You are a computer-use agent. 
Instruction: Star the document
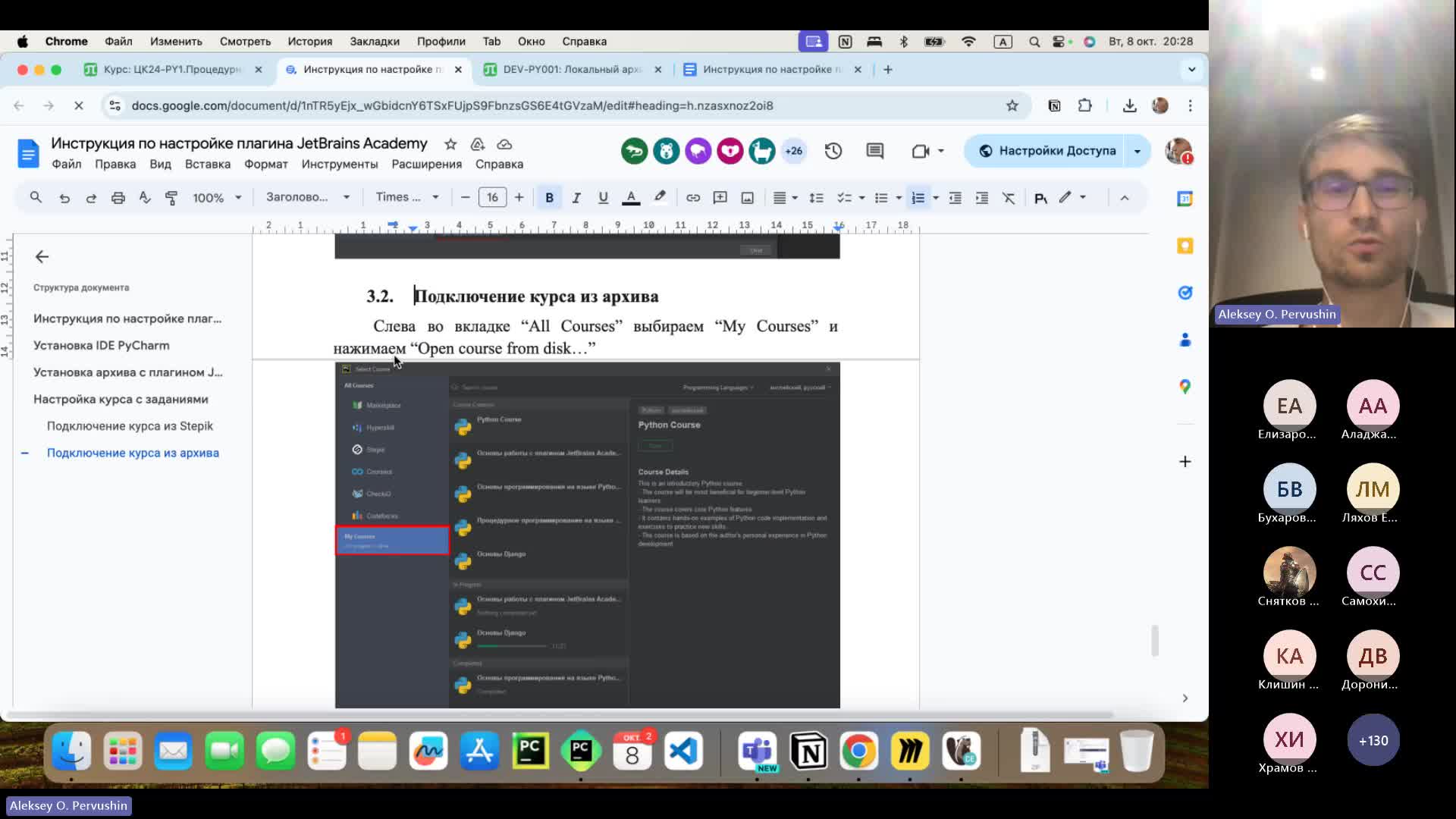tap(450, 144)
